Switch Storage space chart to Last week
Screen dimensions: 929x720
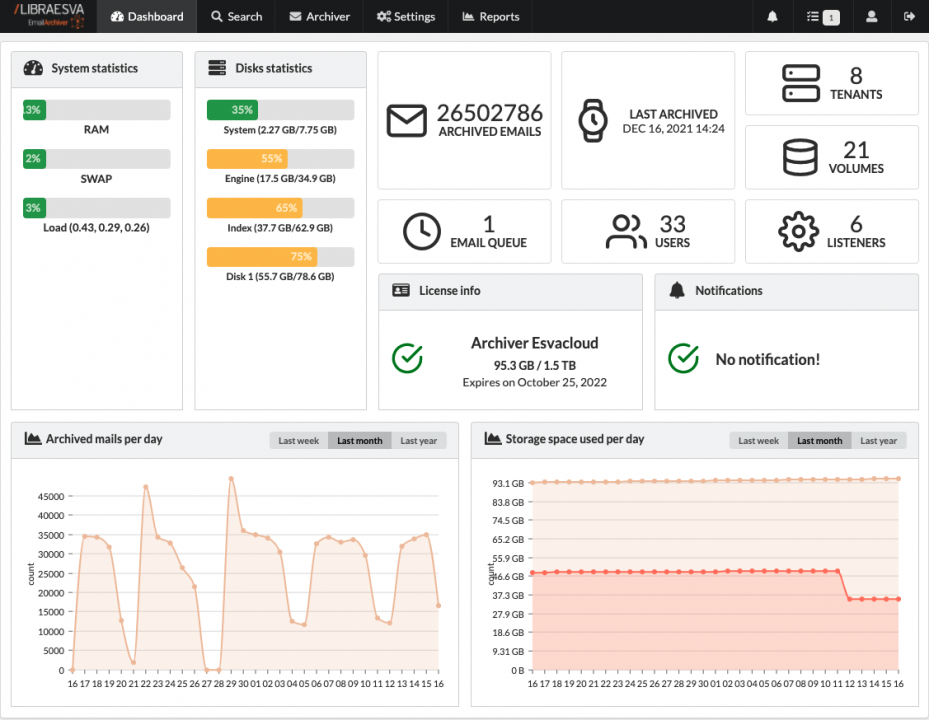point(758,441)
